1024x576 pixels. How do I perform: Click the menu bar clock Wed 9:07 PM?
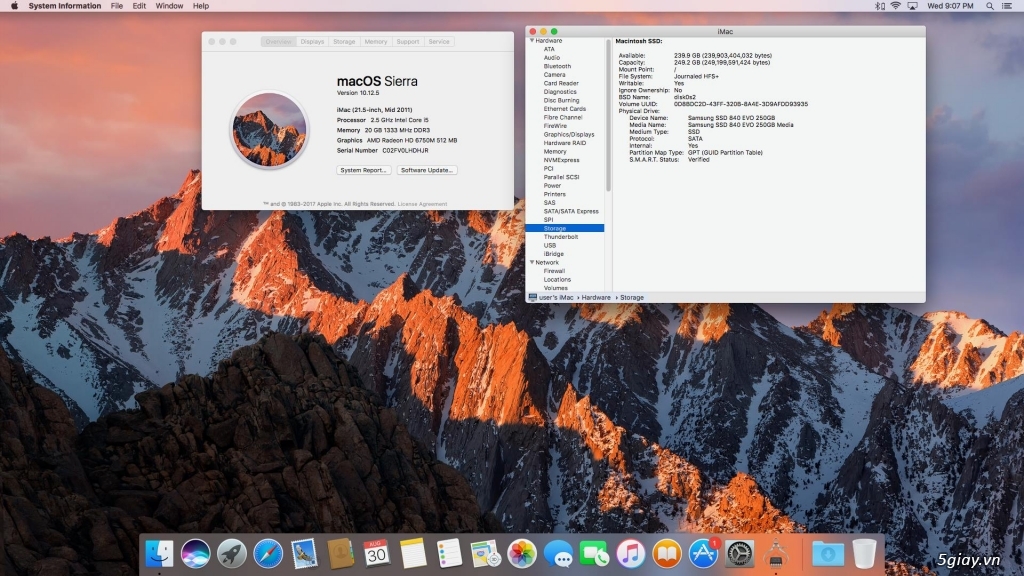click(950, 6)
